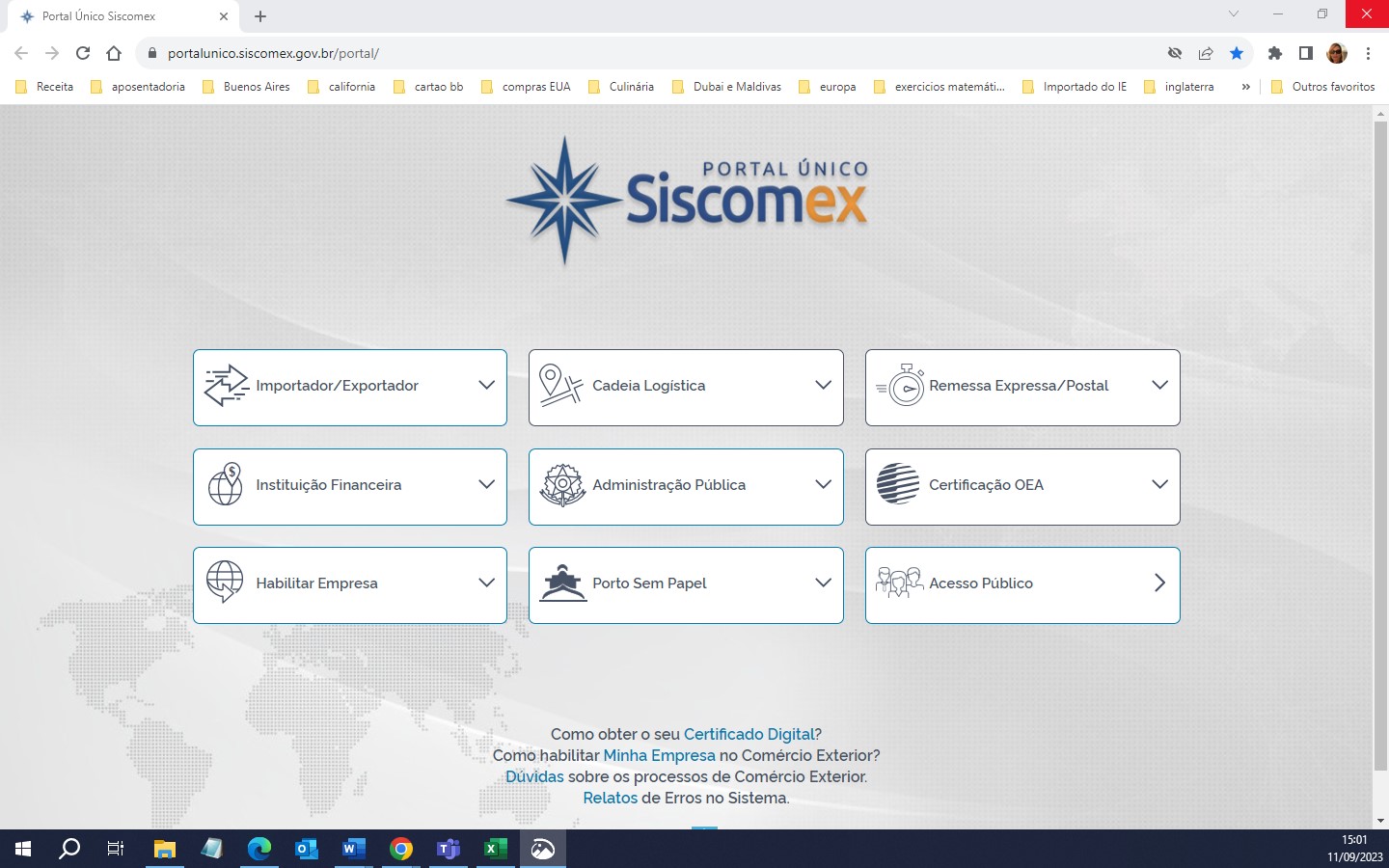Open the Certificado Digital link

click(x=749, y=734)
